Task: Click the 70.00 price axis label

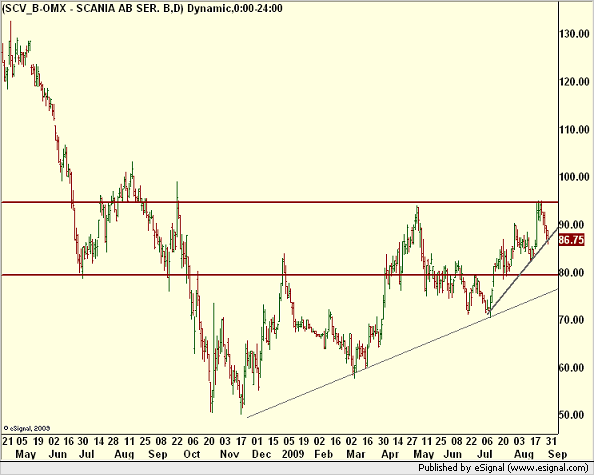Action: (x=572, y=320)
